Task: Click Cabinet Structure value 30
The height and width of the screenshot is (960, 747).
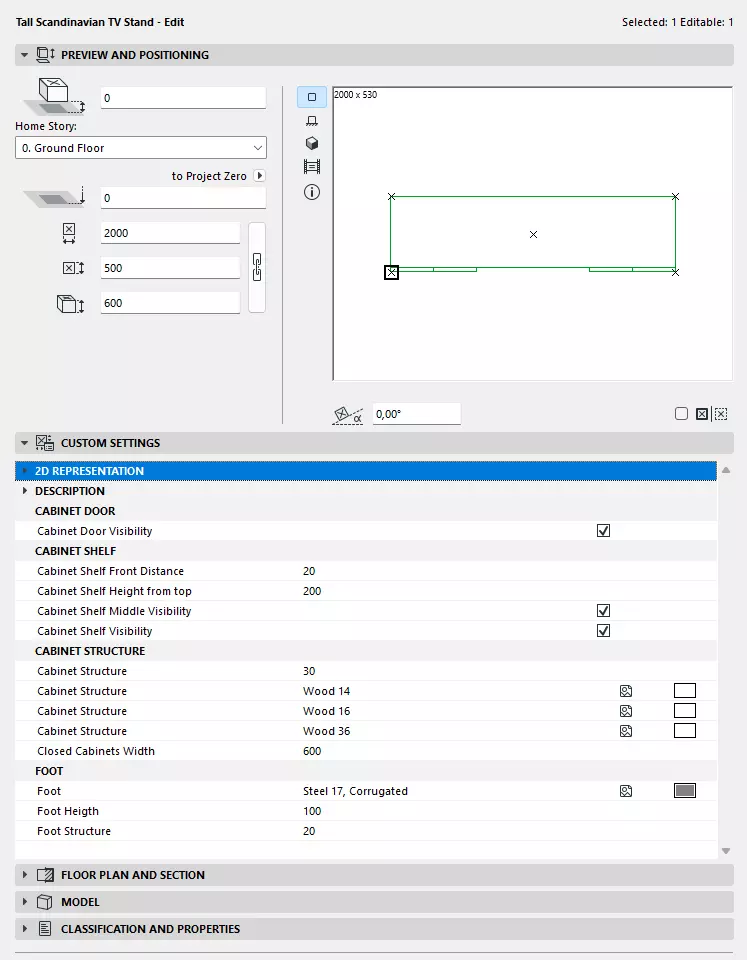Action: click(x=309, y=671)
